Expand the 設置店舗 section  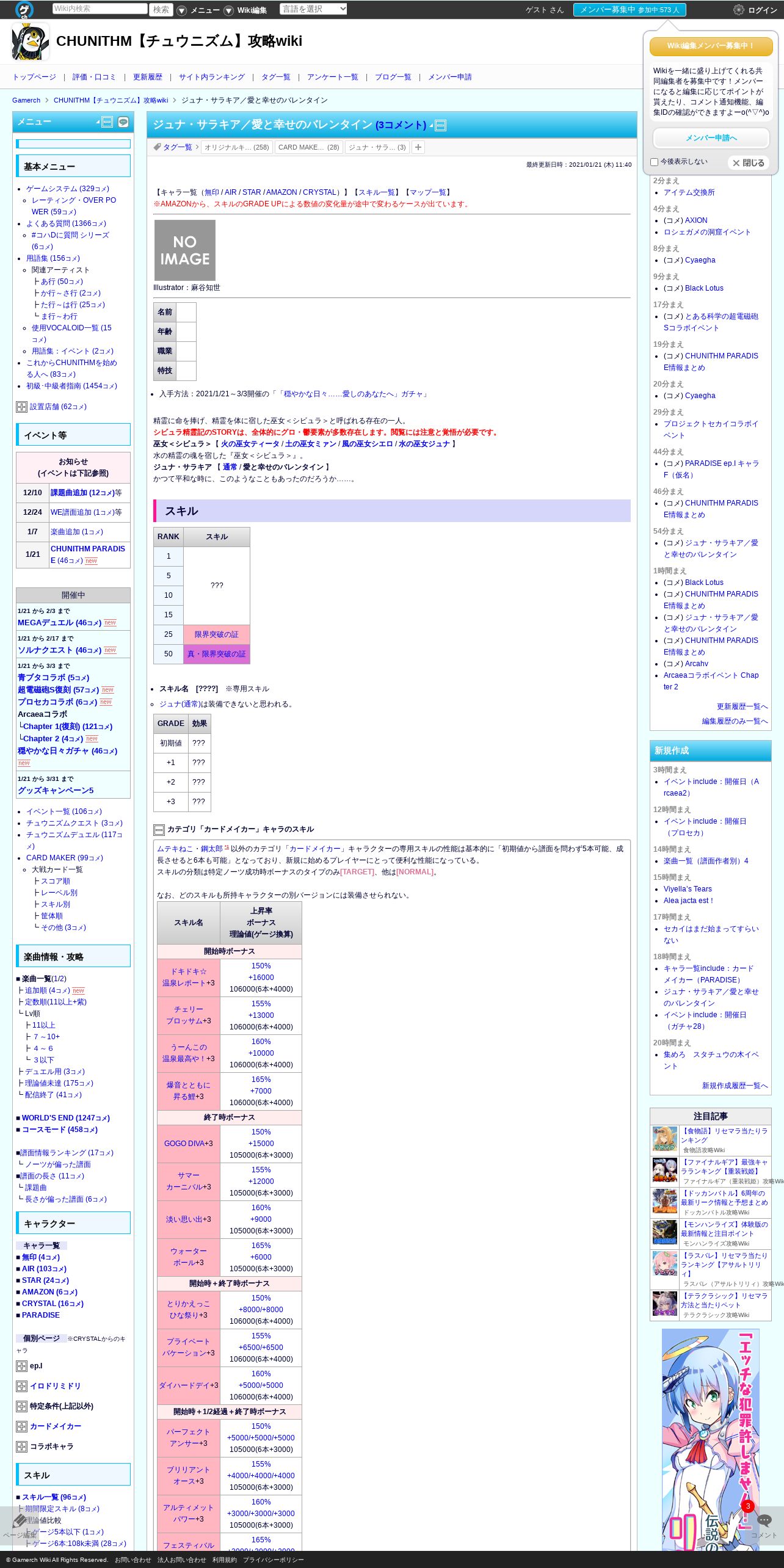click(21, 407)
